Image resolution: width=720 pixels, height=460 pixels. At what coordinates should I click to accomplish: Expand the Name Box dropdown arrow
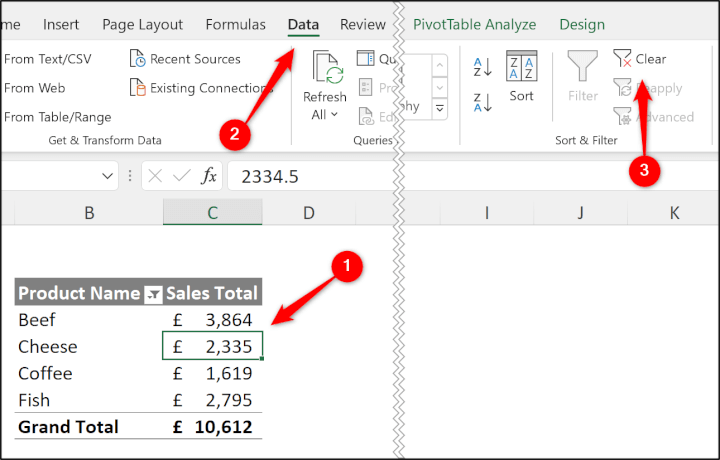tap(108, 176)
